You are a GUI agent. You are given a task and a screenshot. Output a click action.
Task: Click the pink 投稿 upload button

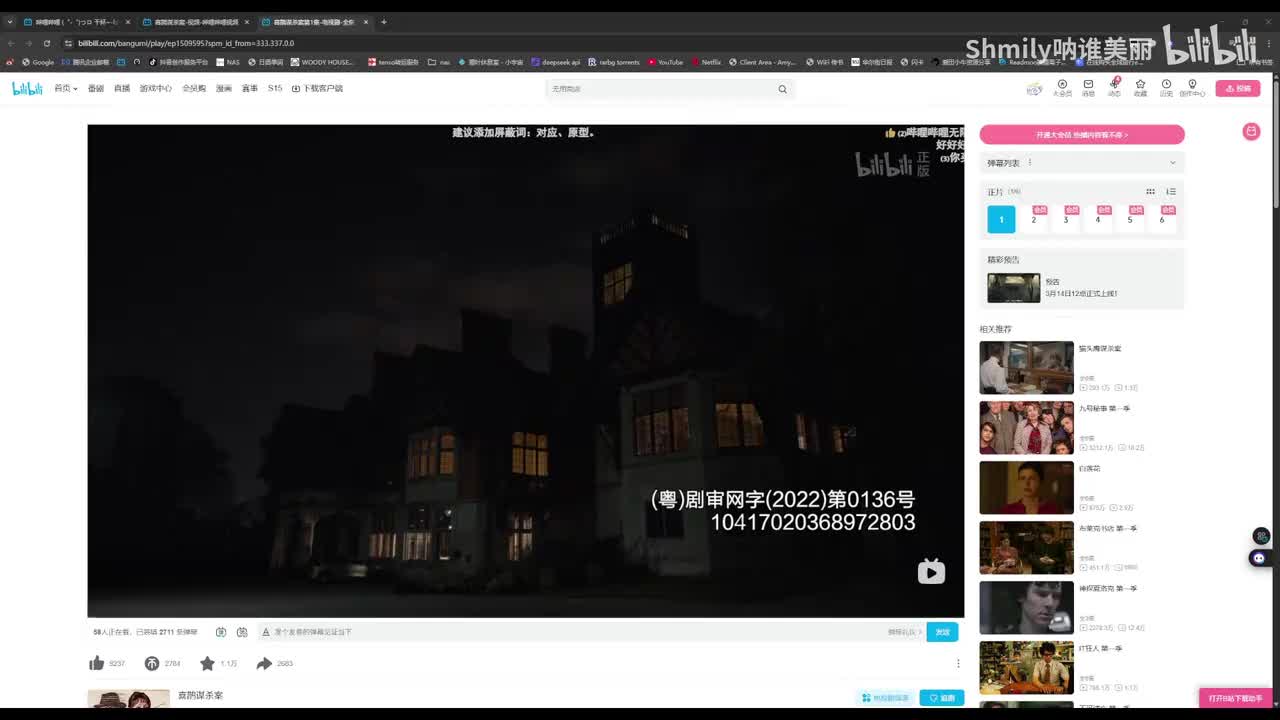1238,88
